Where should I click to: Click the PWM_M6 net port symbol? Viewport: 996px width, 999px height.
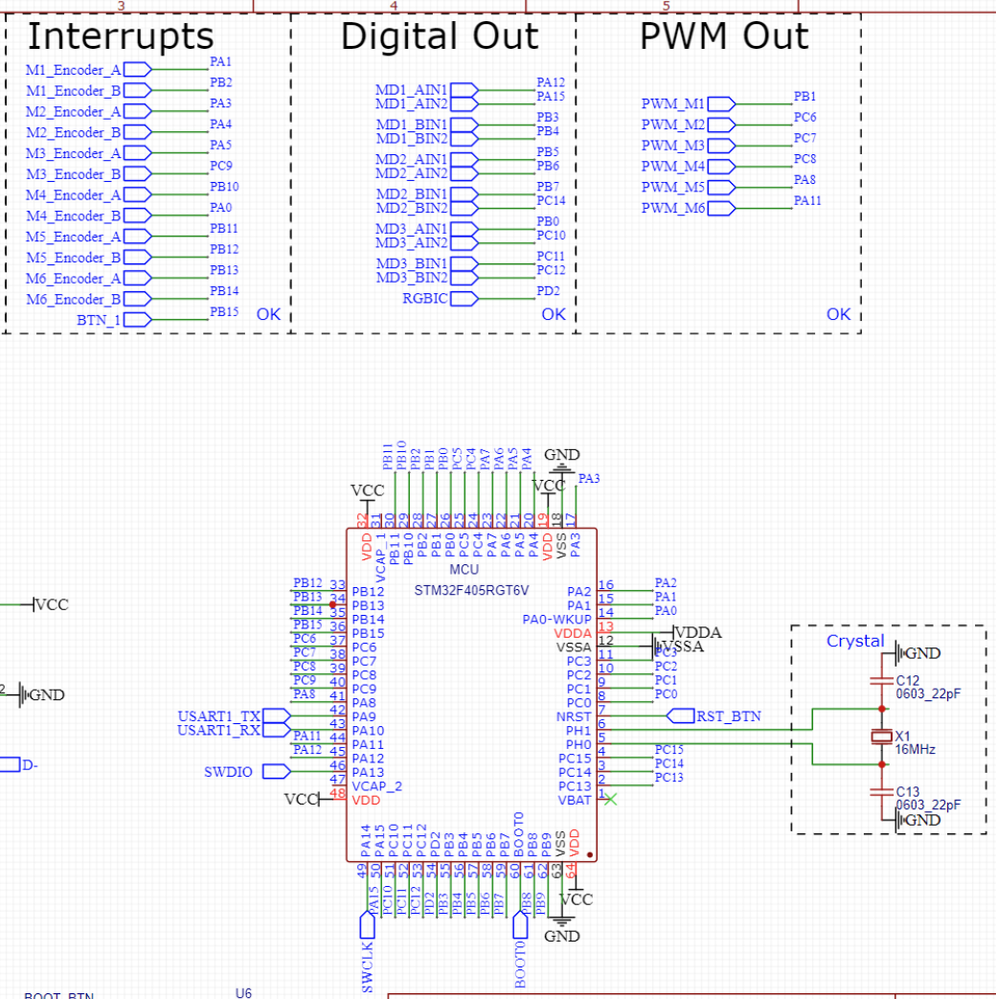click(721, 208)
